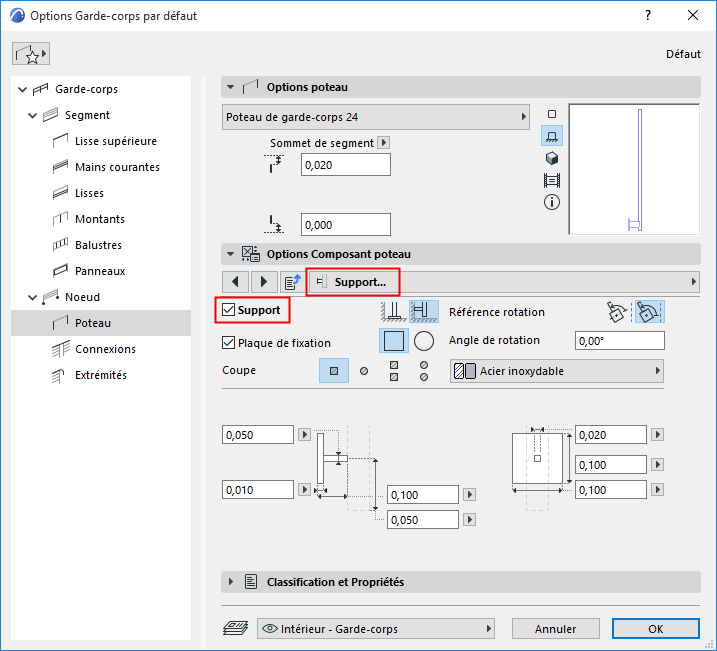The height and width of the screenshot is (651, 717).
Task: Select double square section profile
Action: point(394,371)
